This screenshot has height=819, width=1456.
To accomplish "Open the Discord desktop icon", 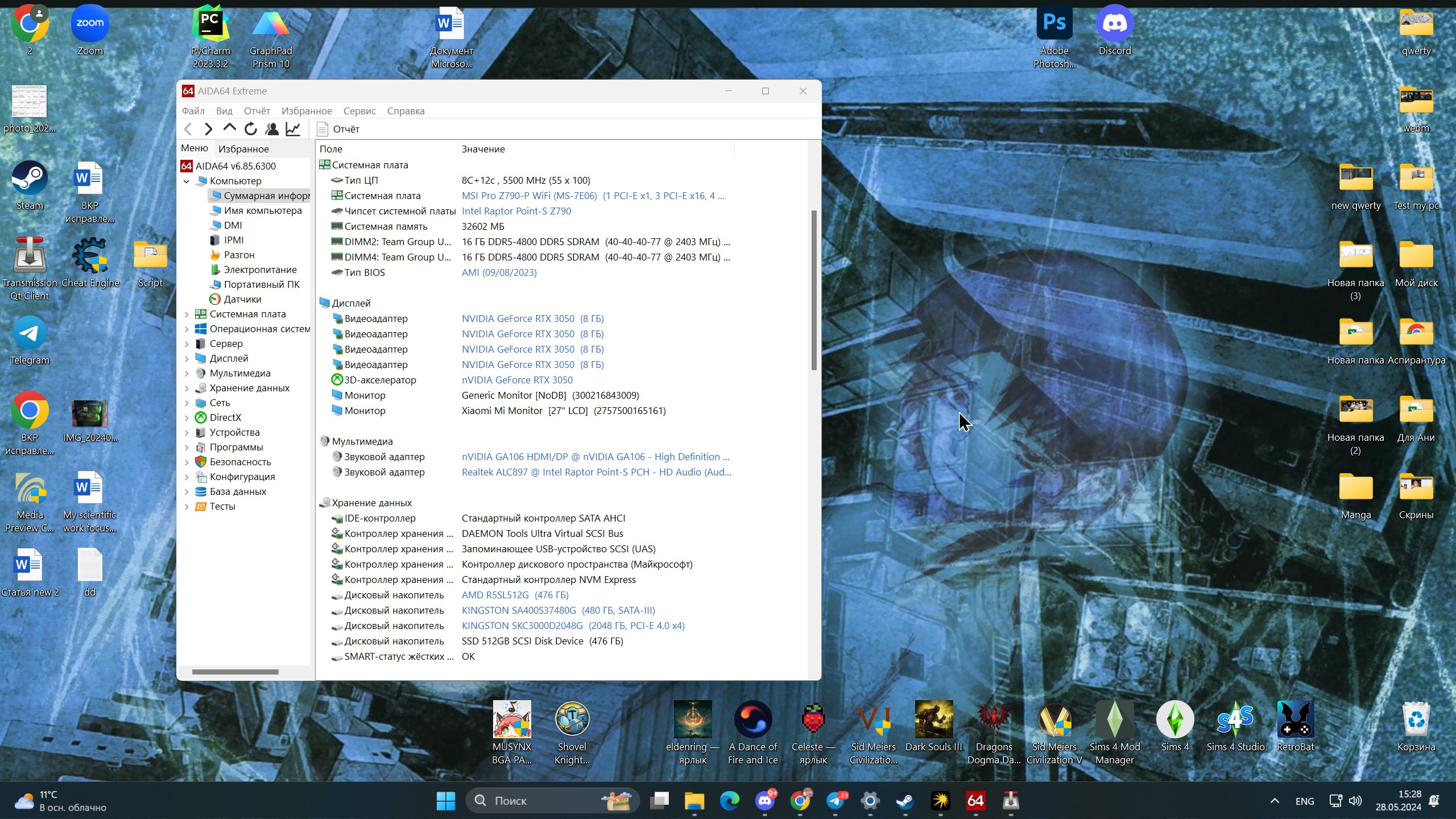I will point(1115,31).
